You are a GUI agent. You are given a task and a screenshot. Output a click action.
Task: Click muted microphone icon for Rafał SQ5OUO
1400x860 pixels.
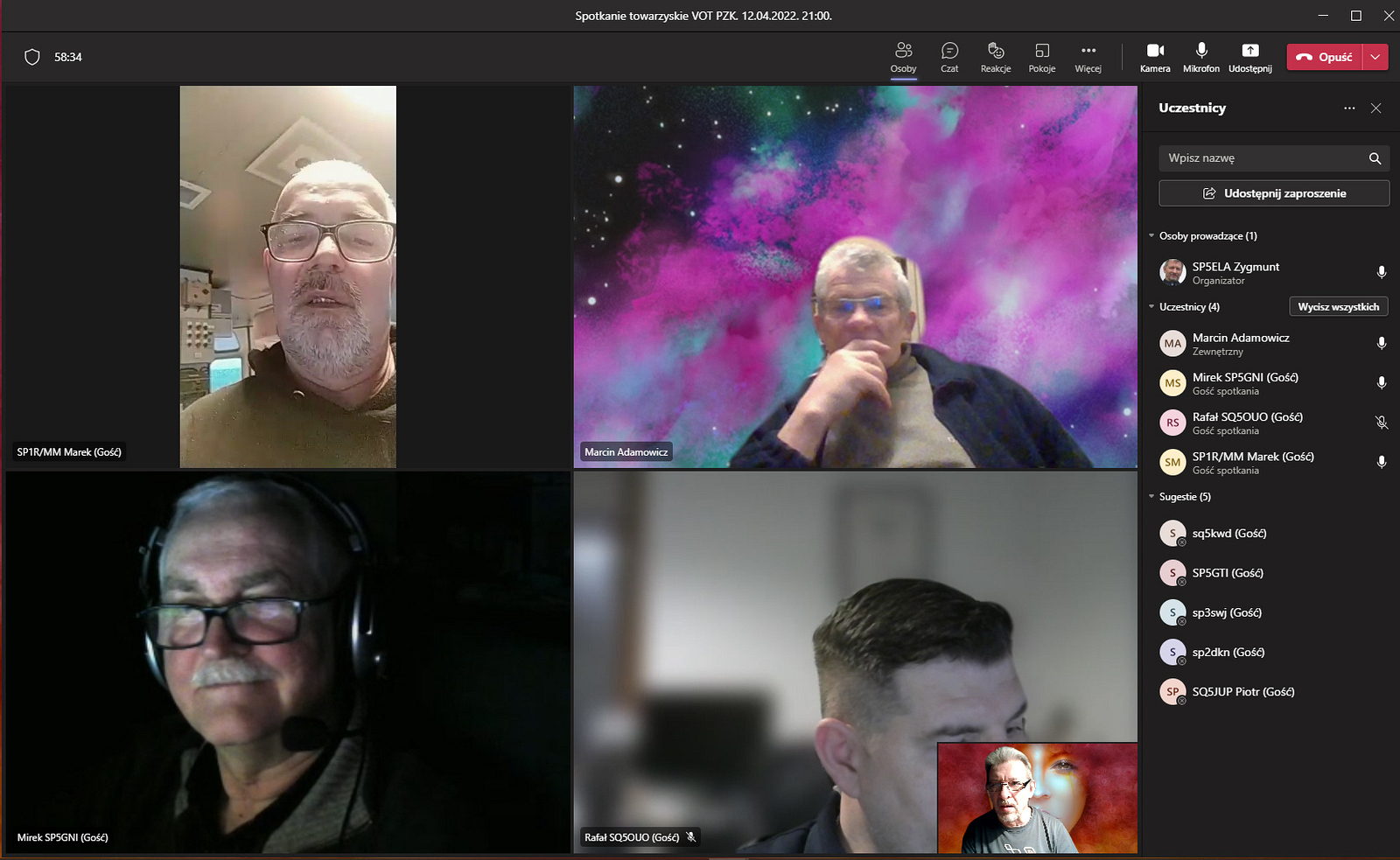click(1382, 423)
